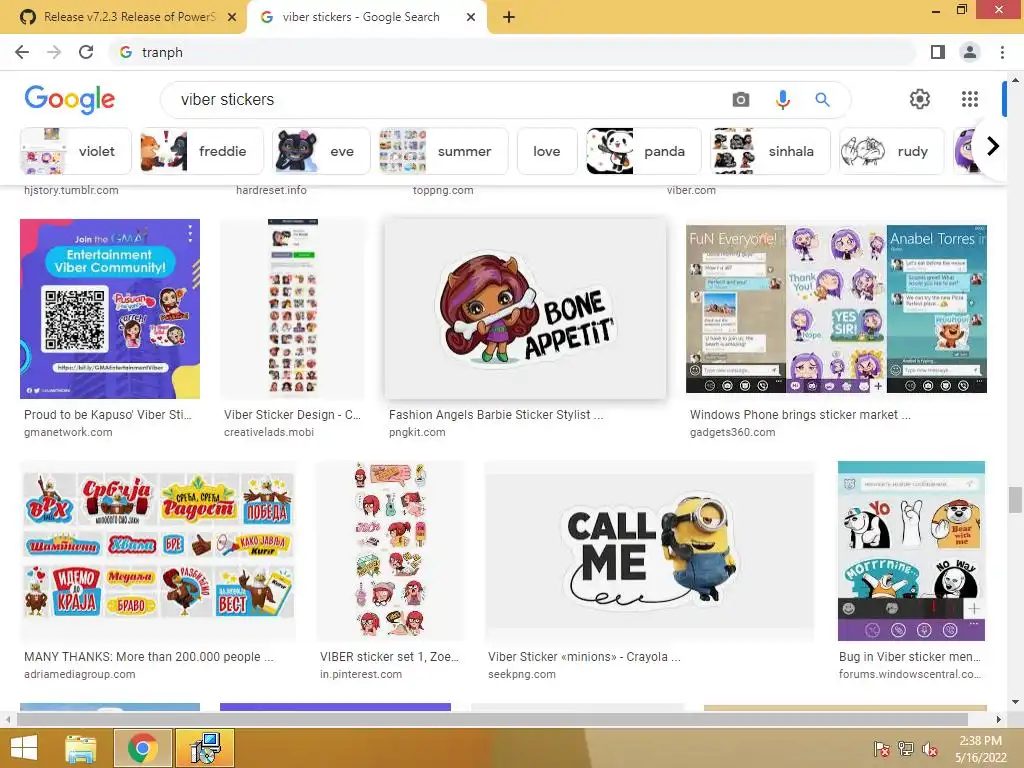Open muted volume tray icon
This screenshot has height=768, width=1024.
click(929, 749)
